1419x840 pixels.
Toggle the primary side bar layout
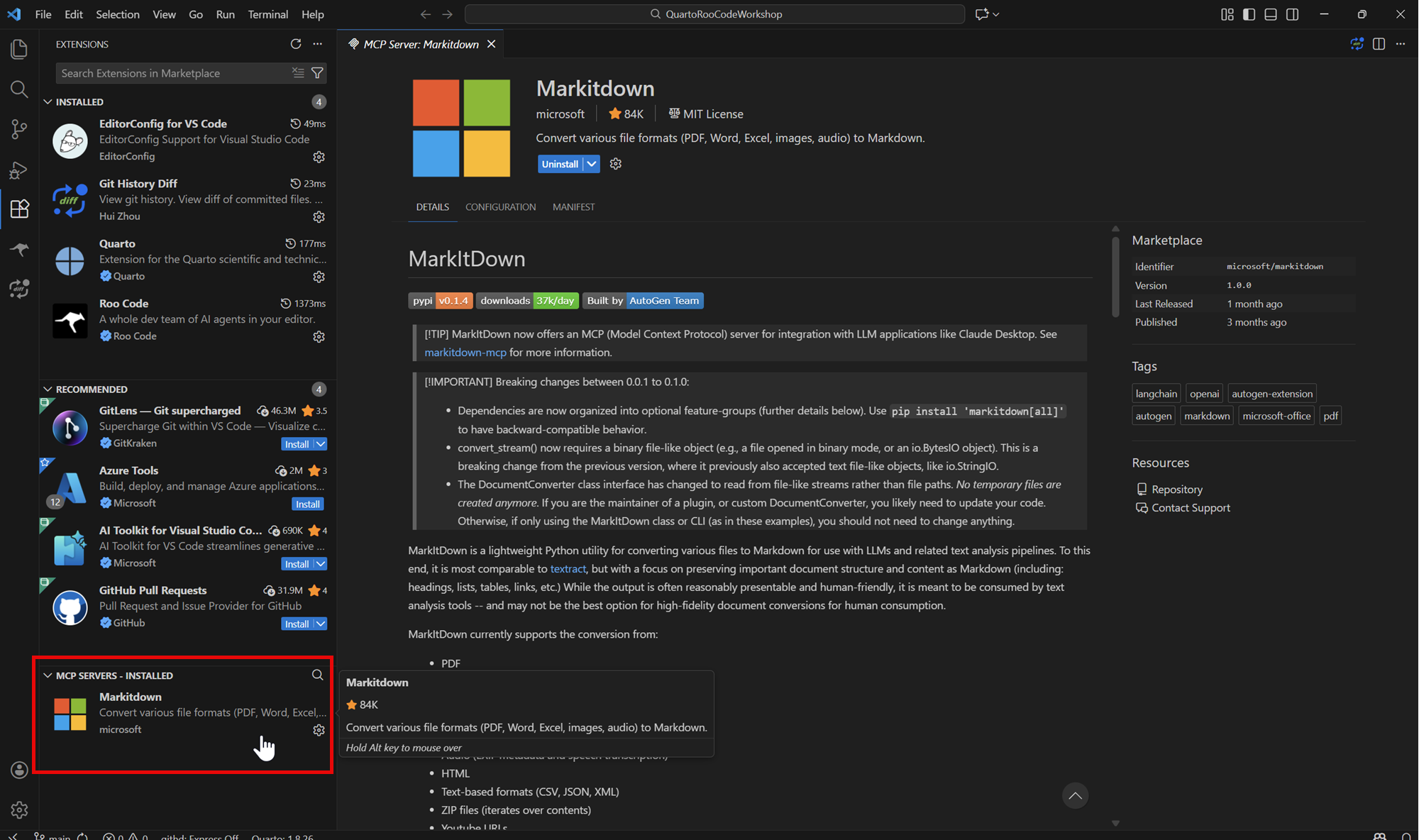1249,14
